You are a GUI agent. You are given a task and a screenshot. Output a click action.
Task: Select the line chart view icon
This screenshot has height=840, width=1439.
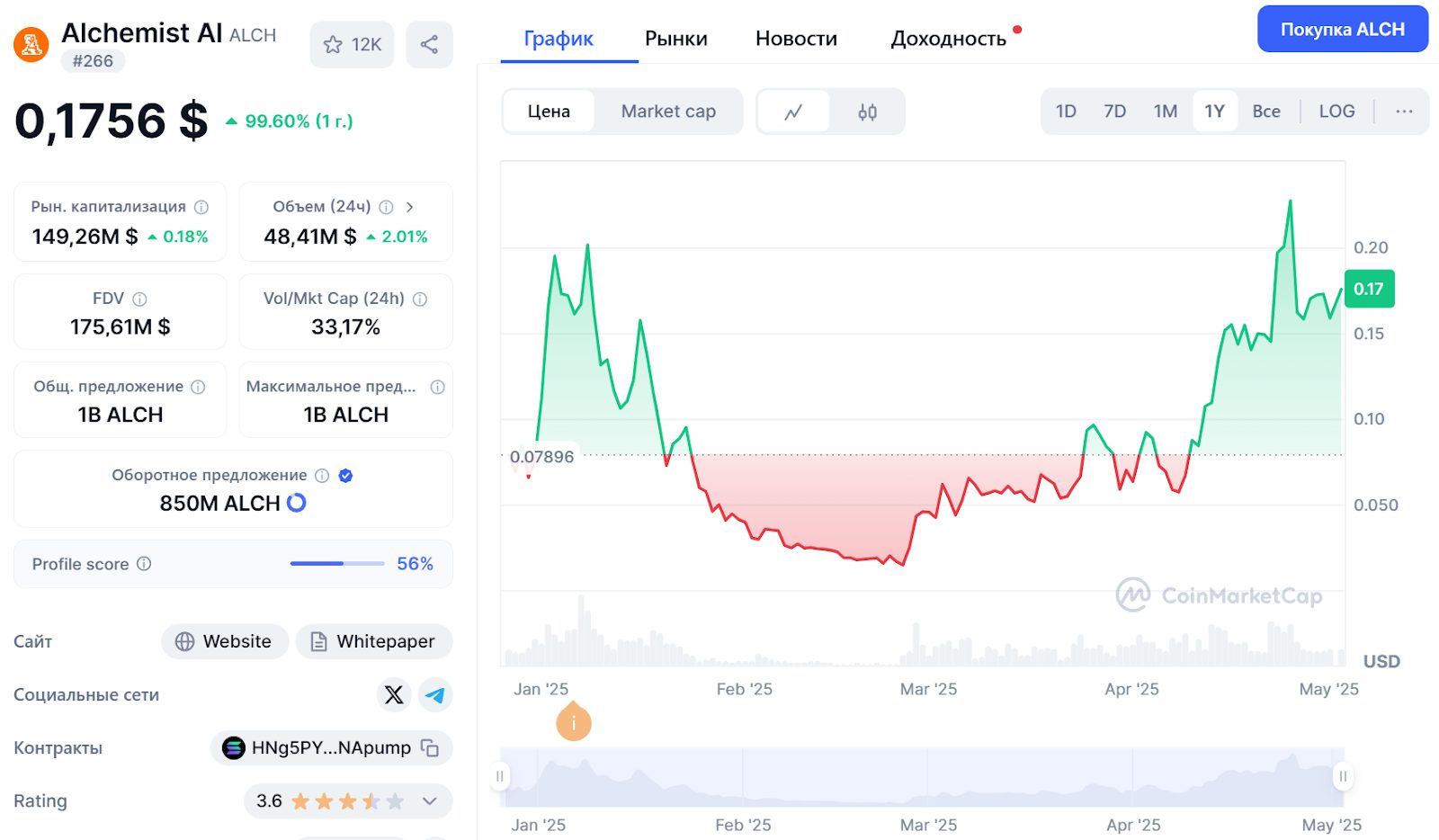(x=793, y=112)
